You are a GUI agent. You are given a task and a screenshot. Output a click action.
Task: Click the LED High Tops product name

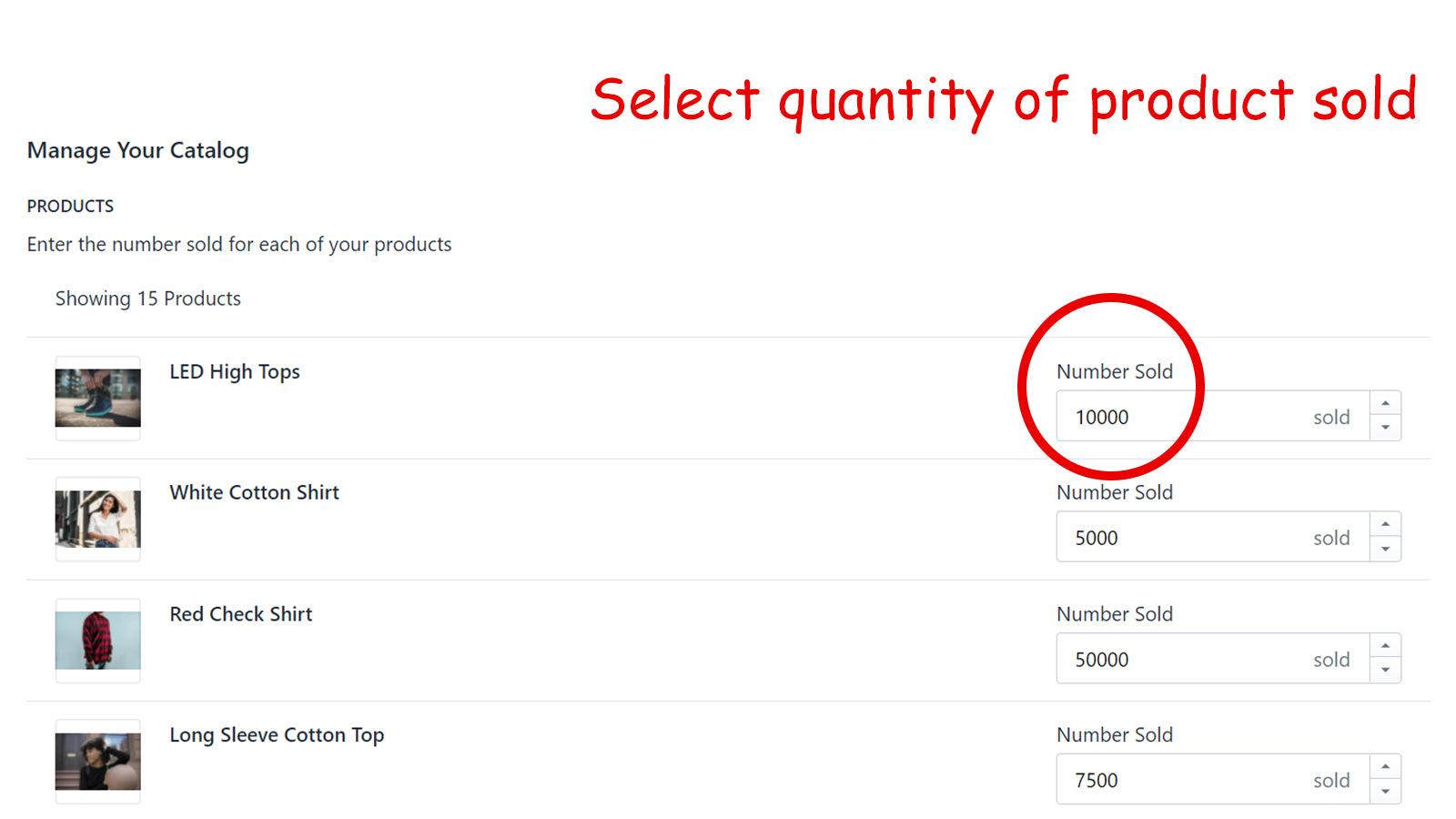[x=235, y=371]
